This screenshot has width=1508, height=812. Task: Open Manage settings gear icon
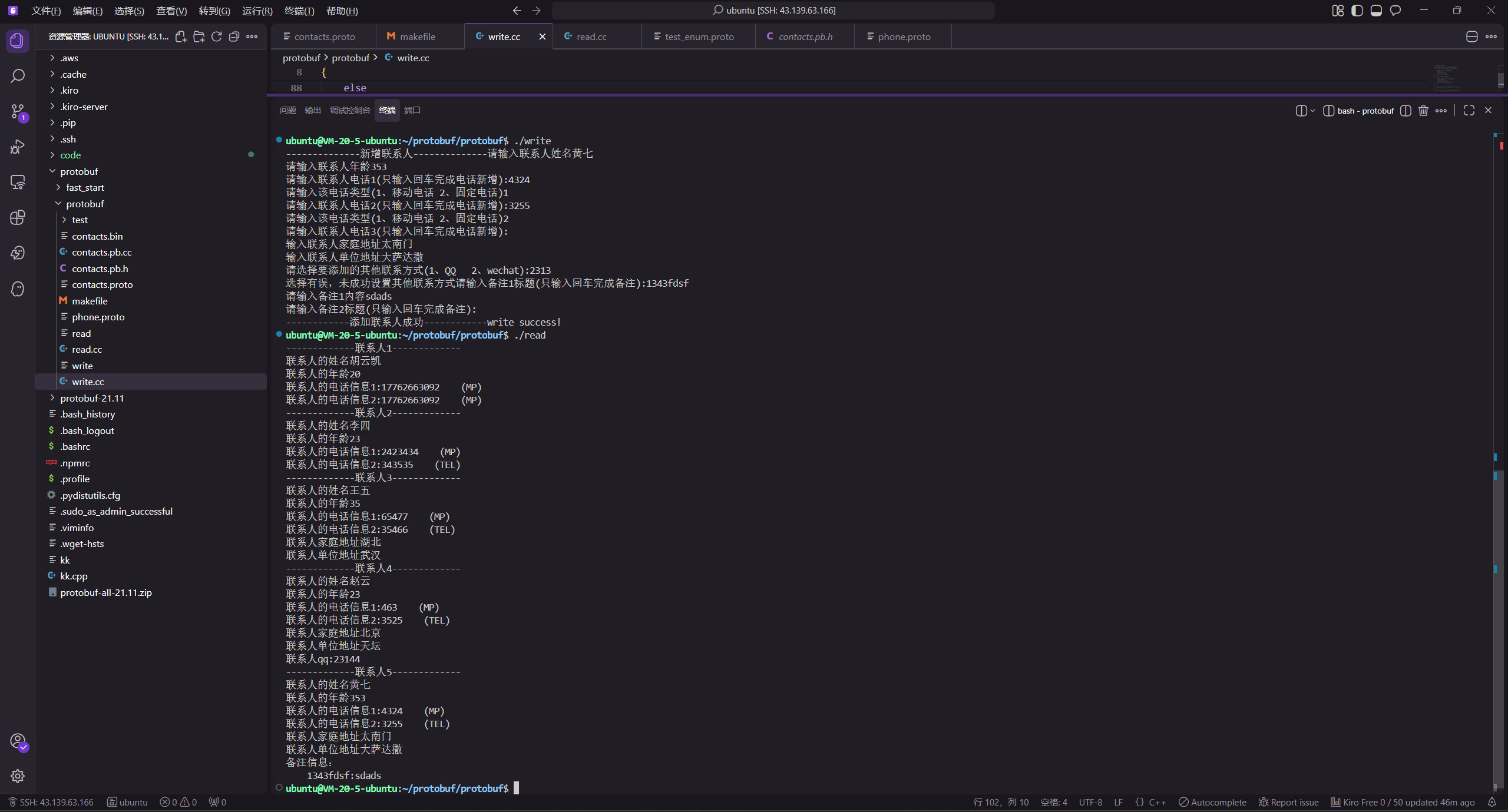[x=18, y=775]
